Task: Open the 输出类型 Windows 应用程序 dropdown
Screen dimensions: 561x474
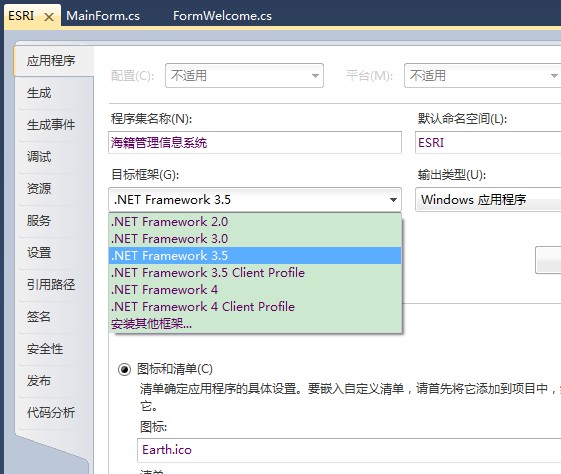Action: [x=488, y=200]
